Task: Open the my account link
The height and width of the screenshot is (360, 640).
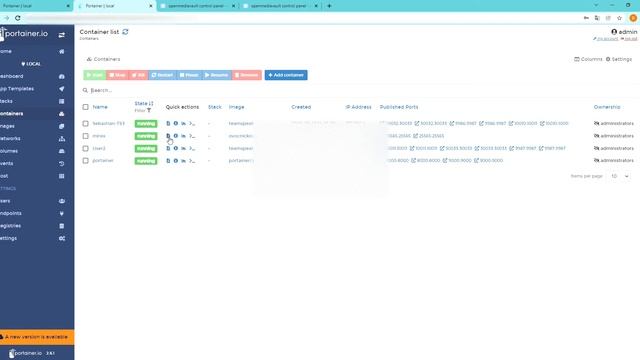Action: coord(606,39)
